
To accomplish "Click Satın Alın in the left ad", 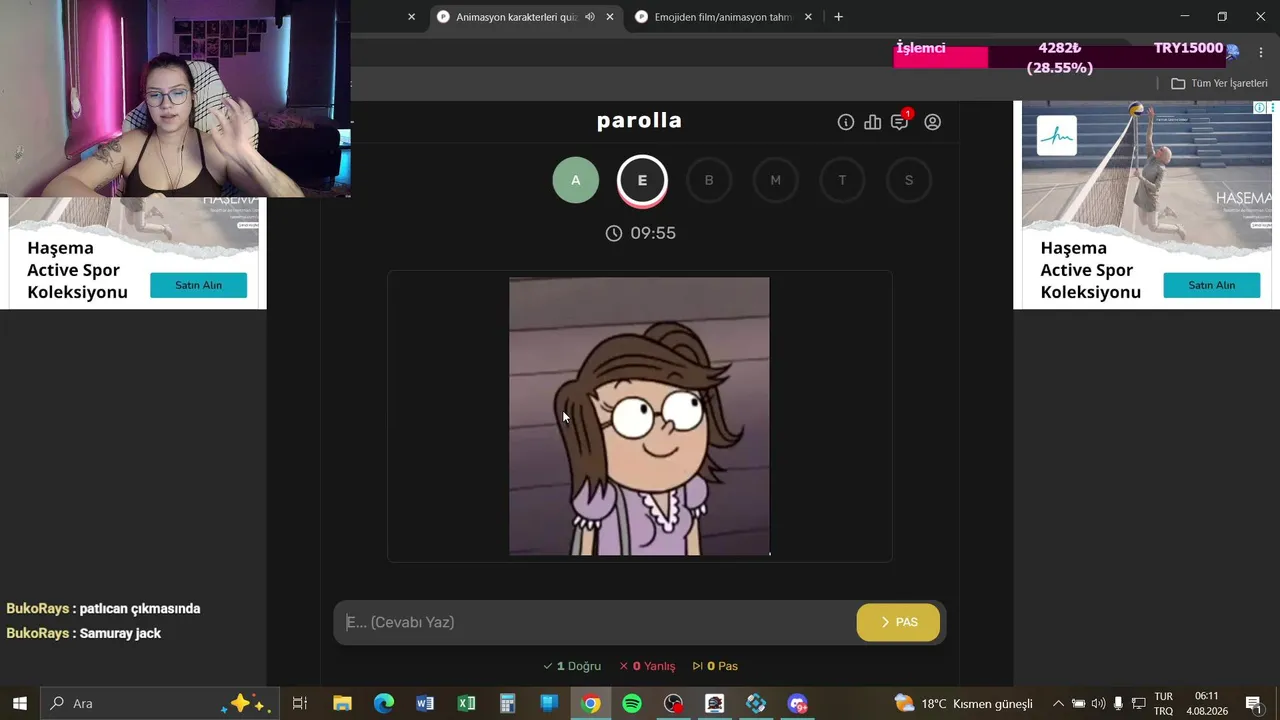I will pyautogui.click(x=198, y=285).
